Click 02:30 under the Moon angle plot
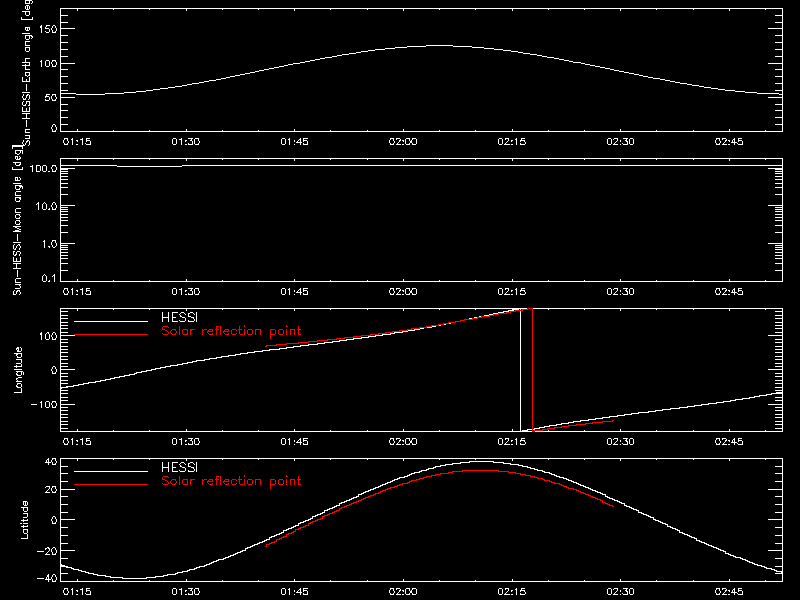 [620, 292]
